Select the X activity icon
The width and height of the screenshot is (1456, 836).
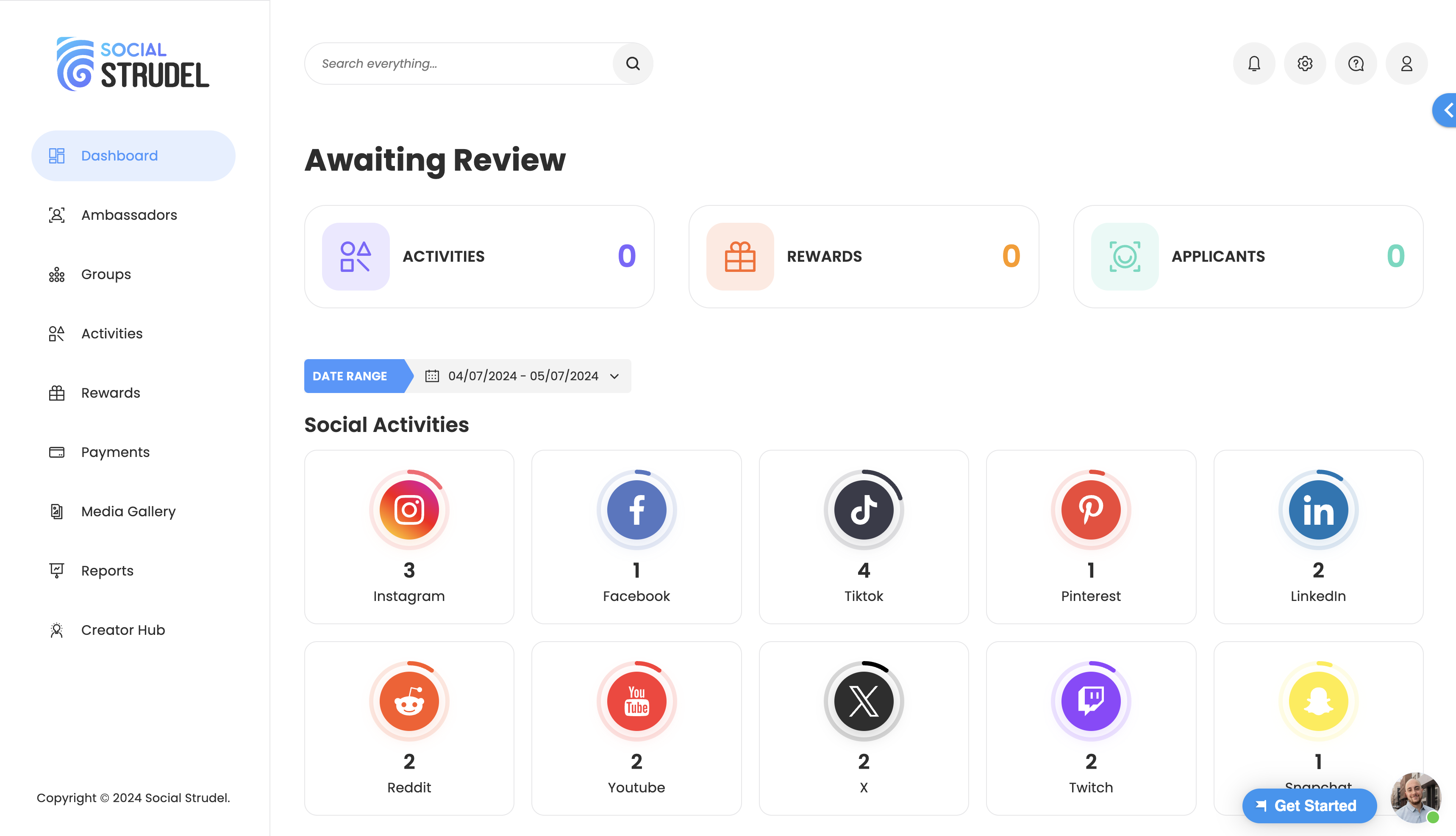click(x=864, y=701)
